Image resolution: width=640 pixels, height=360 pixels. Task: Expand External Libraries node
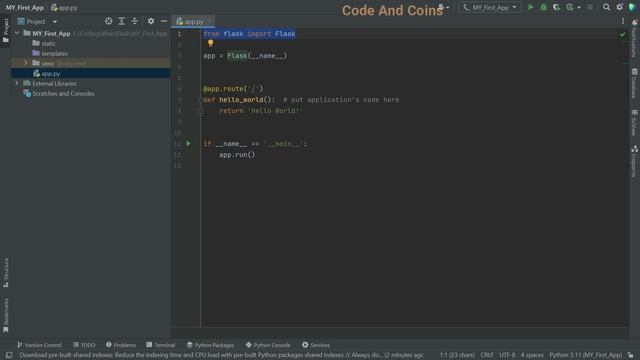pos(17,83)
